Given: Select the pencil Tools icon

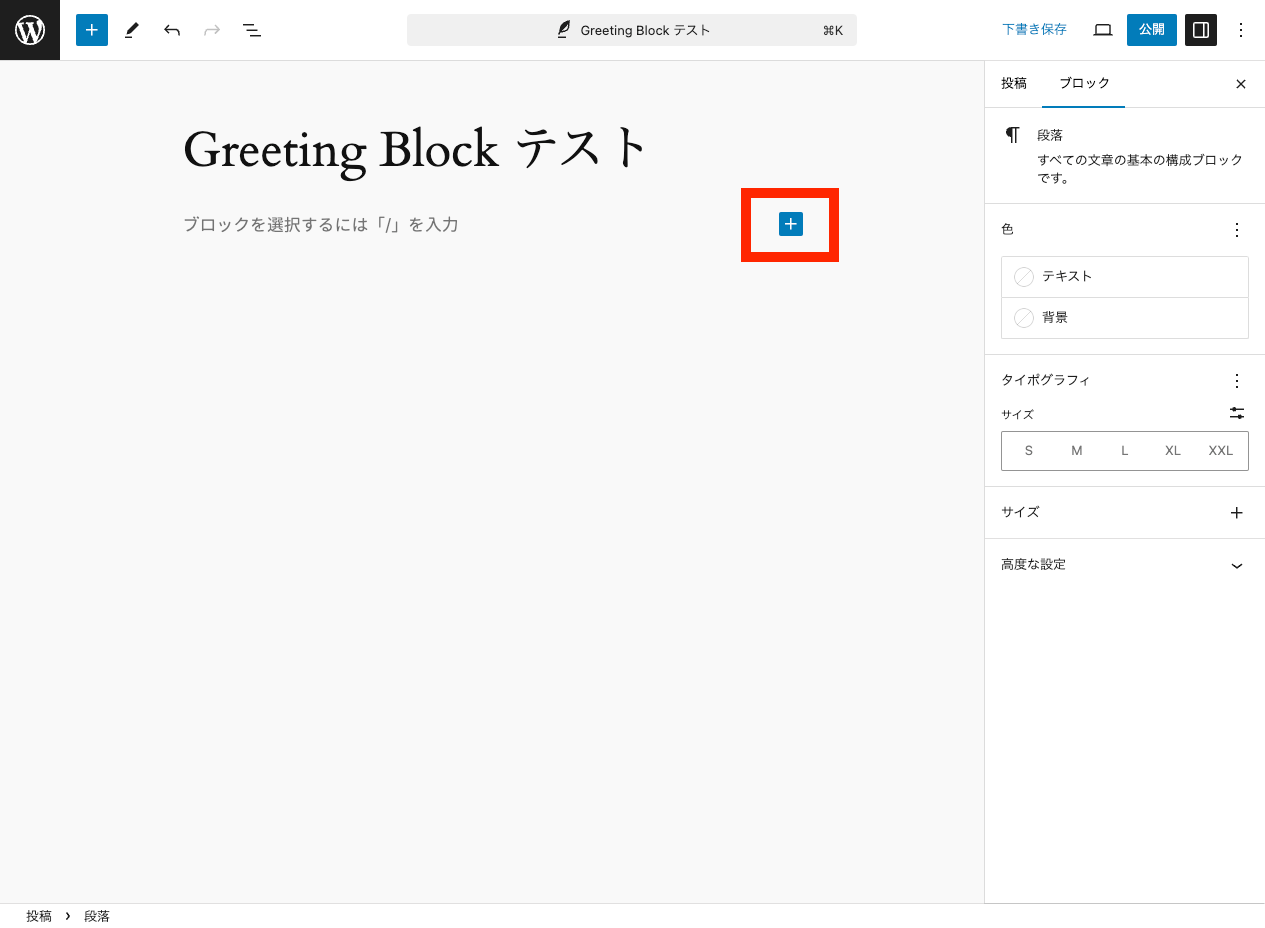Looking at the screenshot, I should coord(132,30).
